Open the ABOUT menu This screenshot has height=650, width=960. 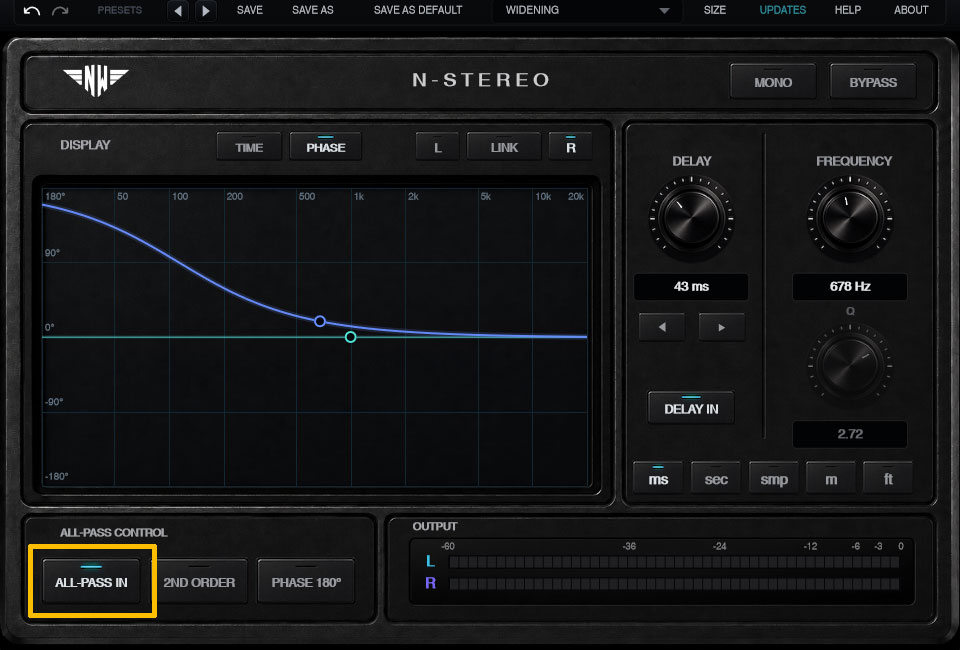point(911,10)
